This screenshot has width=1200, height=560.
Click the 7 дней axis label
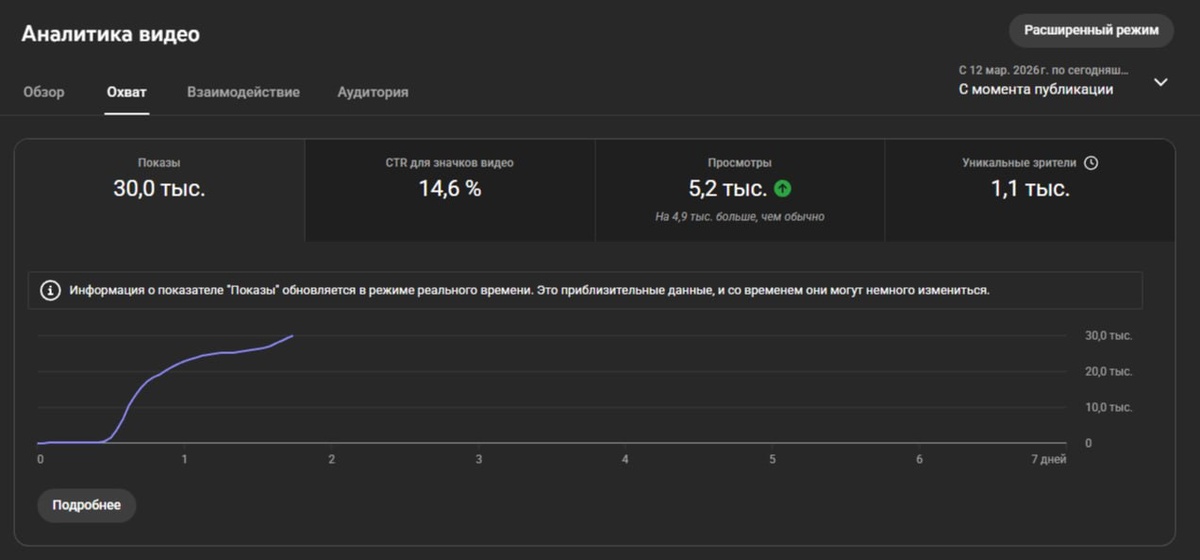[x=1047, y=460]
